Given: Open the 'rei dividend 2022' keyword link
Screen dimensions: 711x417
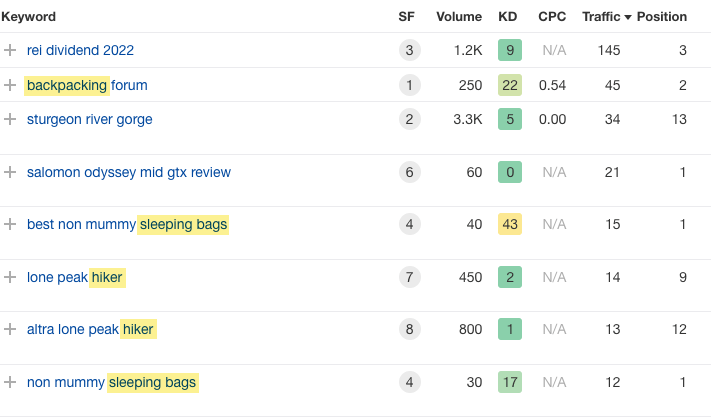Looking at the screenshot, I should [x=80, y=50].
